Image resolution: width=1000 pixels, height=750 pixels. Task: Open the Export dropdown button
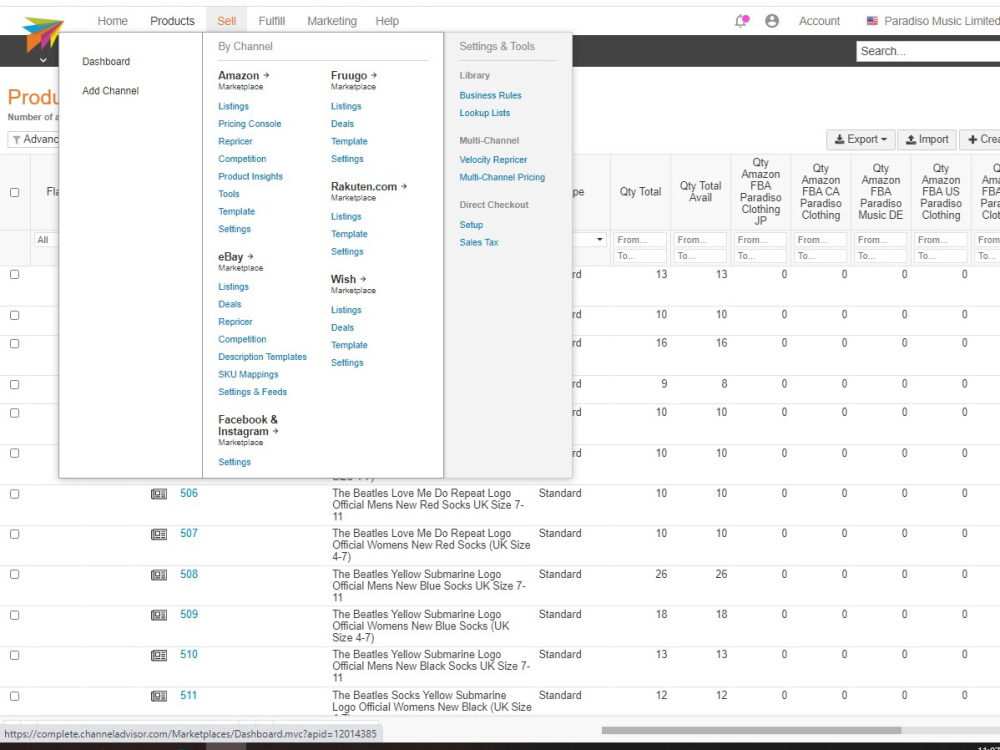point(860,140)
